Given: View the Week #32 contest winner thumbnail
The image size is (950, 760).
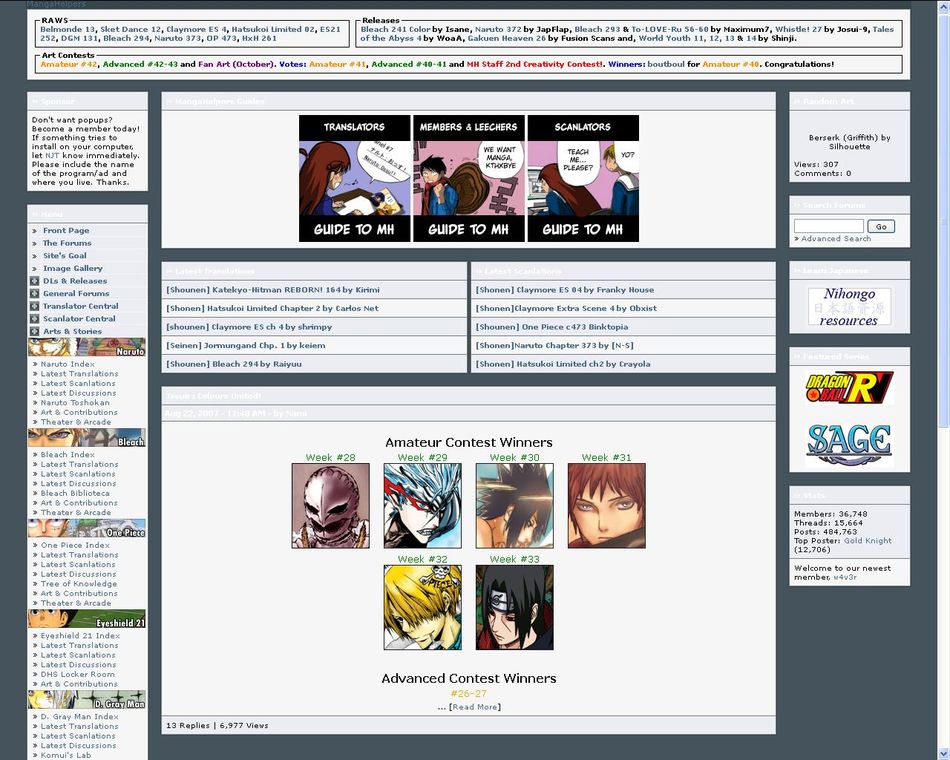Looking at the screenshot, I should tap(422, 608).
